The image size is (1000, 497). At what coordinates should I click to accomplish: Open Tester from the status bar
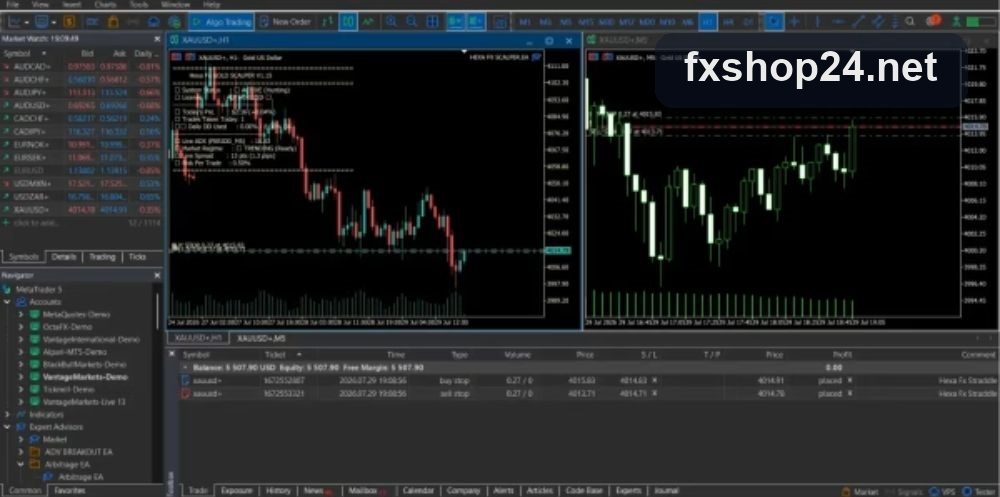[981, 491]
